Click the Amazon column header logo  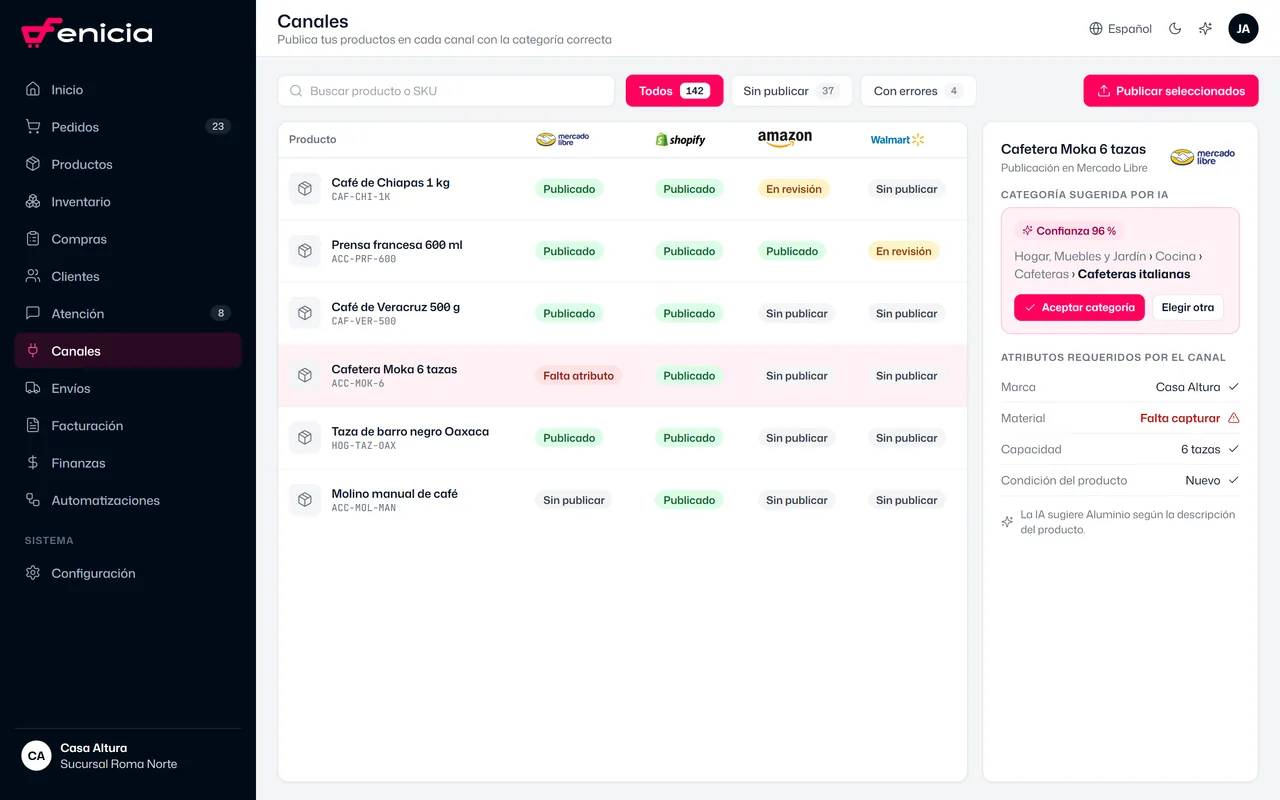coord(785,139)
